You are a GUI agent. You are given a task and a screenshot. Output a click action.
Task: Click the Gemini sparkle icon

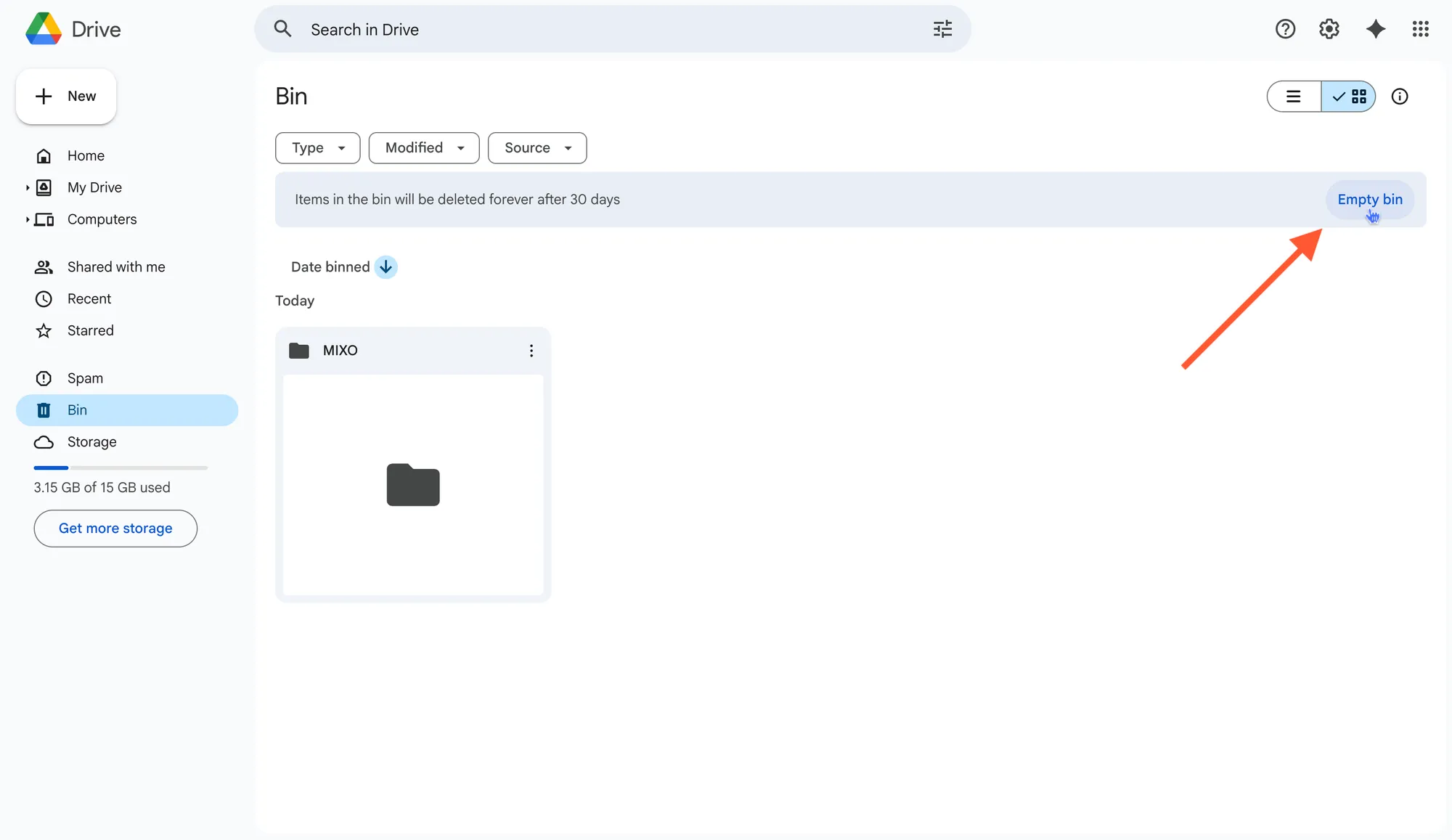(x=1375, y=29)
